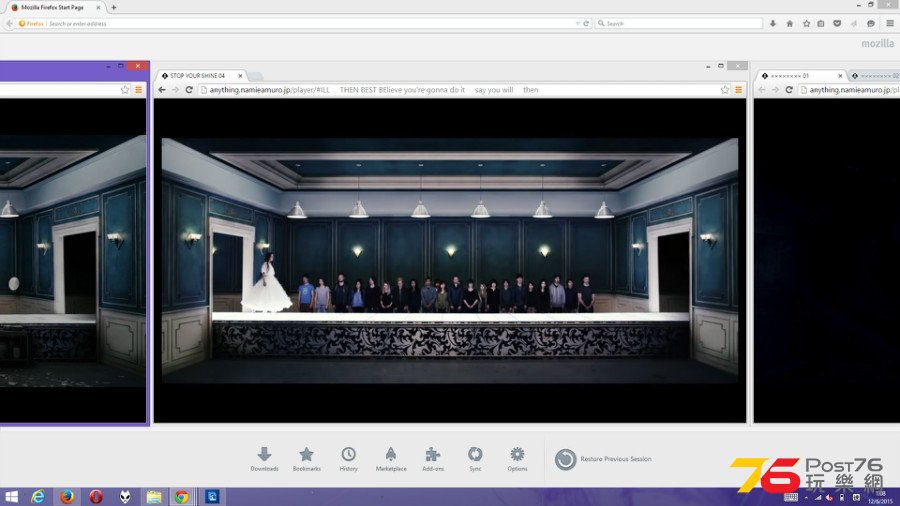Open Windows Start button

pyautogui.click(x=11, y=497)
